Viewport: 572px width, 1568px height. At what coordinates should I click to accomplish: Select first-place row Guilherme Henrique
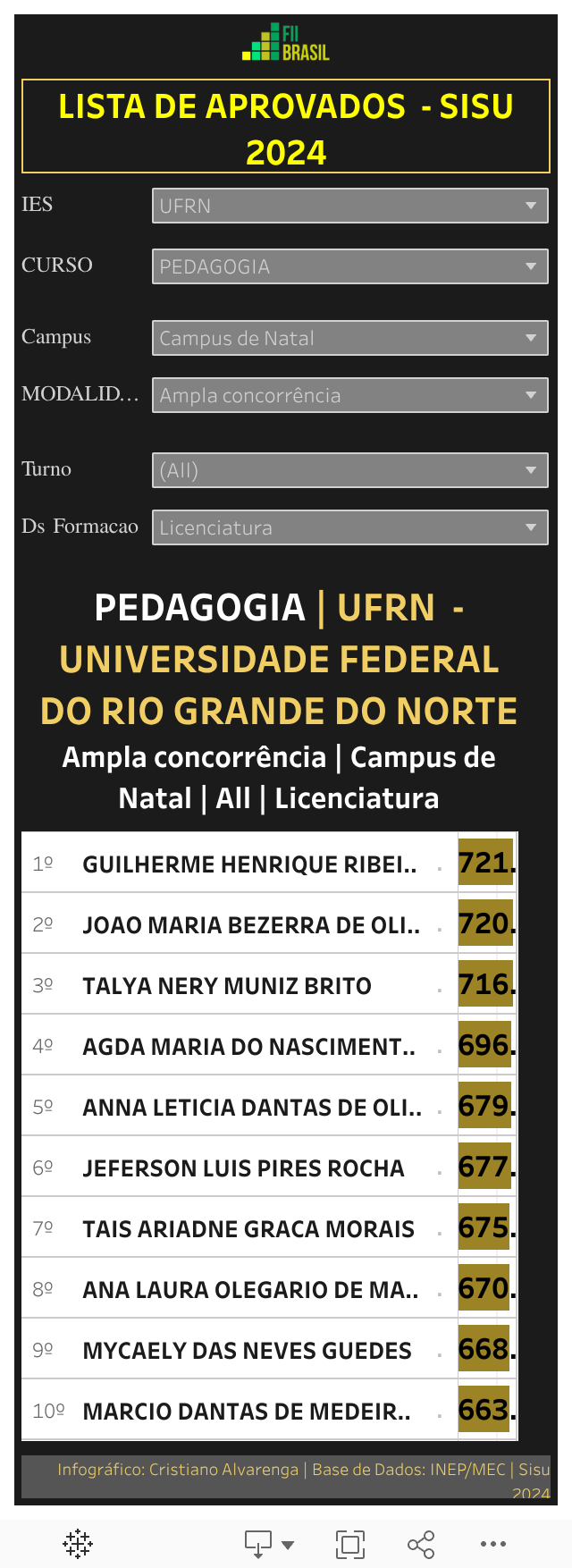(x=249, y=864)
